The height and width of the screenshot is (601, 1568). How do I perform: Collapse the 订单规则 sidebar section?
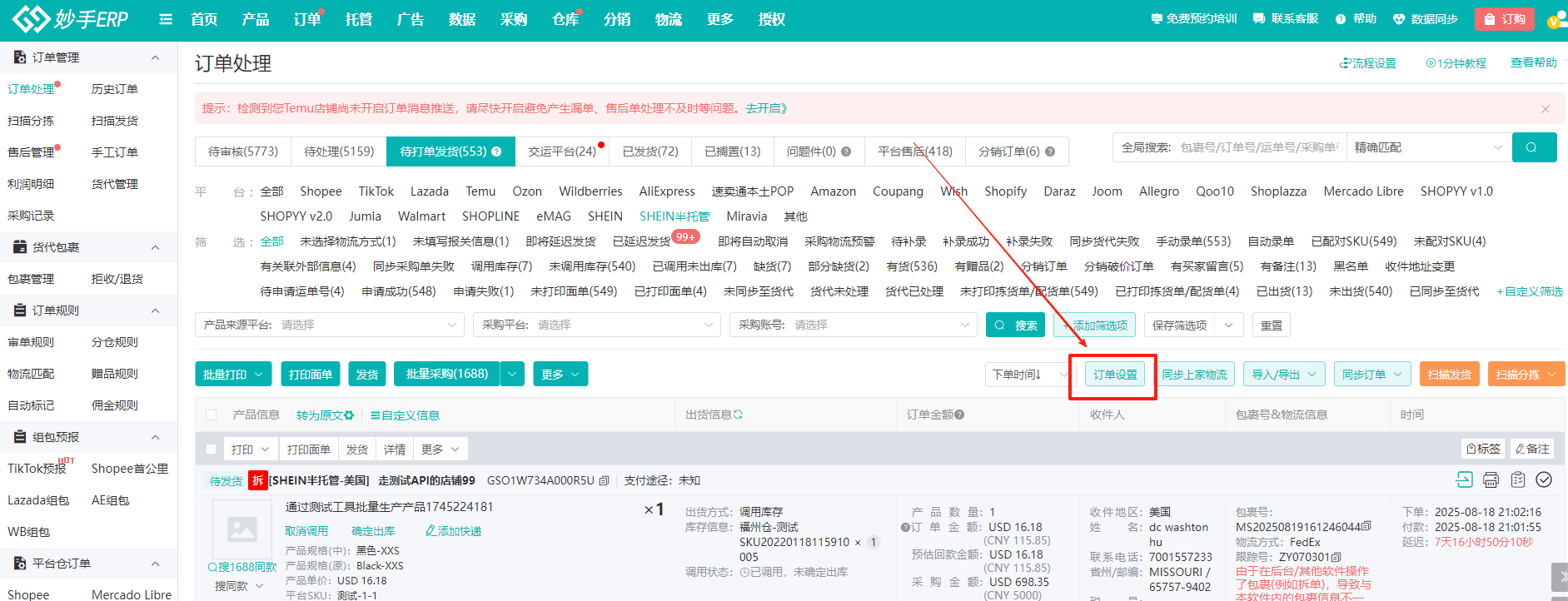click(x=155, y=310)
